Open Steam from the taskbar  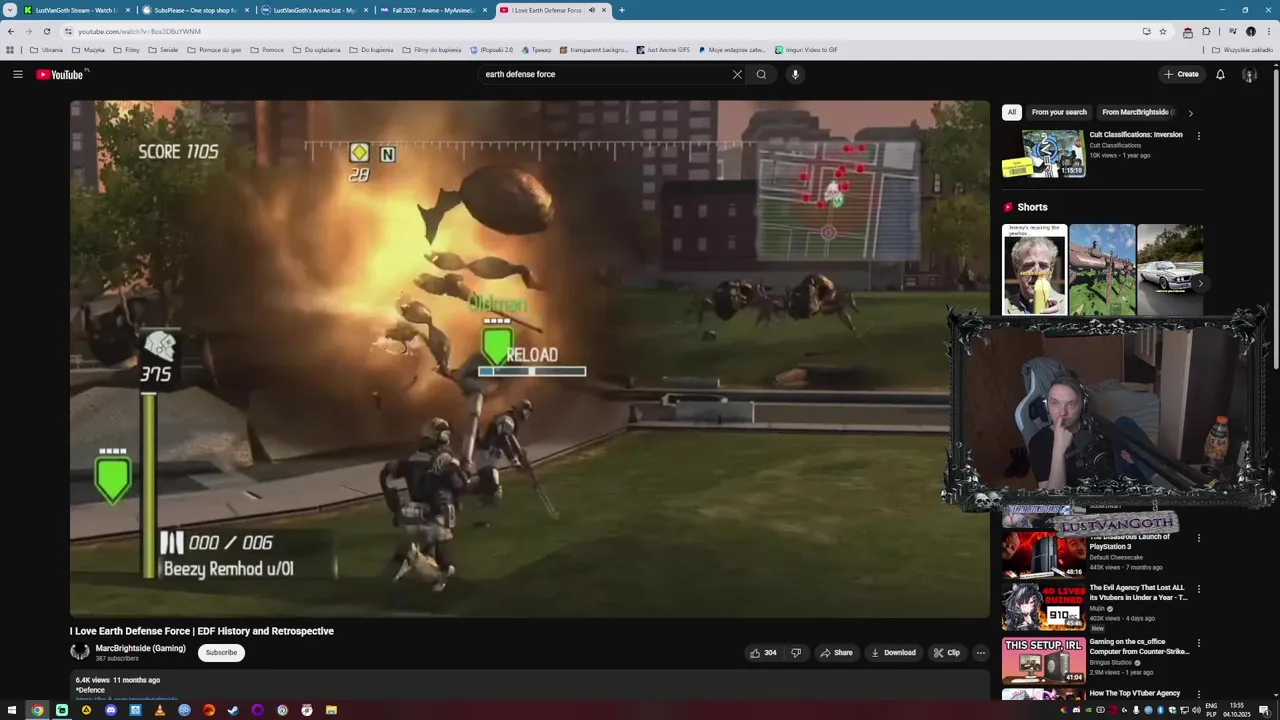click(x=233, y=710)
